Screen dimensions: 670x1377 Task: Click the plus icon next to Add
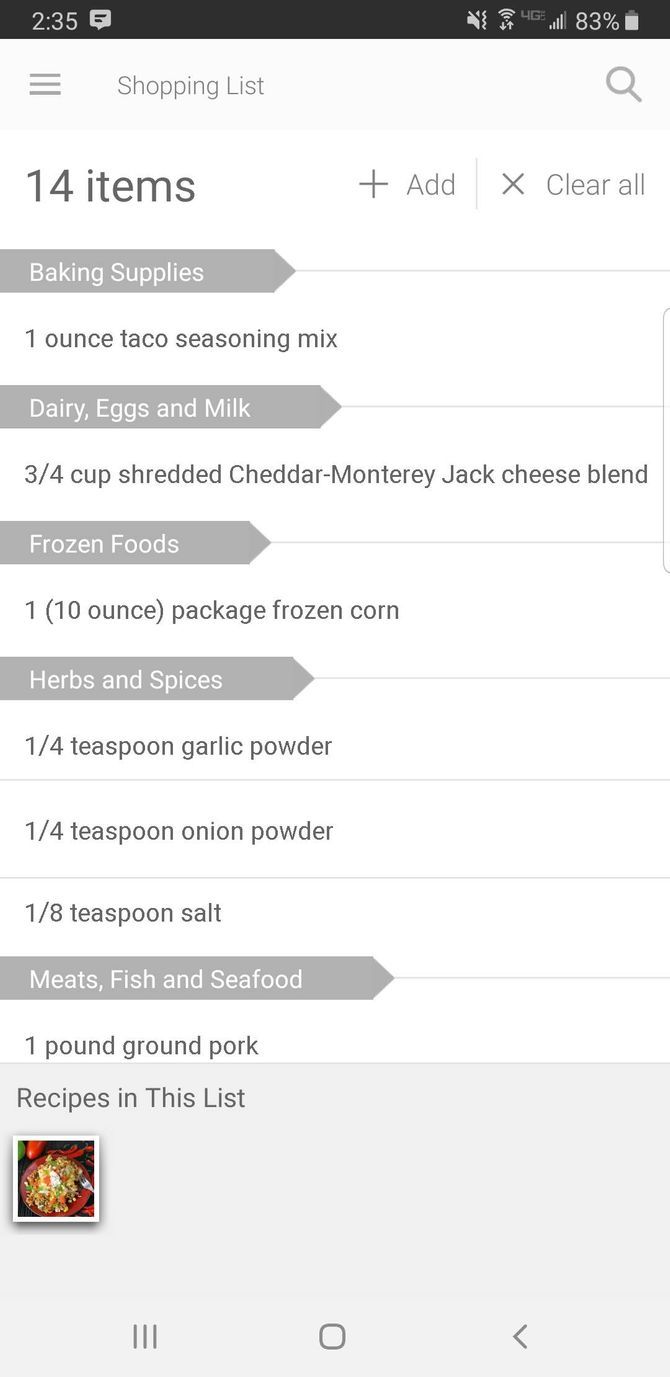371,184
